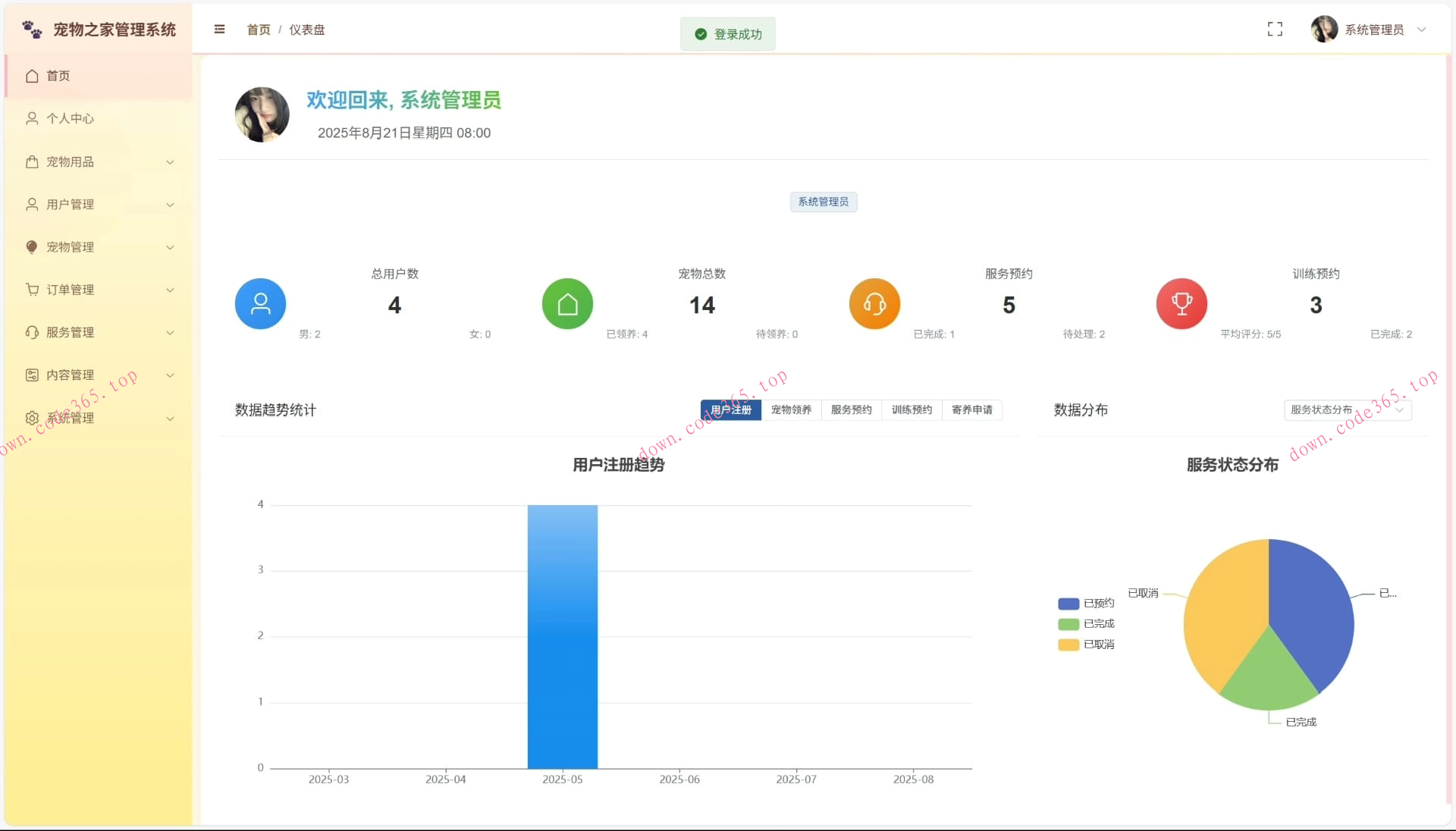Viewport: 1456px width, 831px height.
Task: Click the 服务管理 headset icon
Action: pyautogui.click(x=31, y=332)
